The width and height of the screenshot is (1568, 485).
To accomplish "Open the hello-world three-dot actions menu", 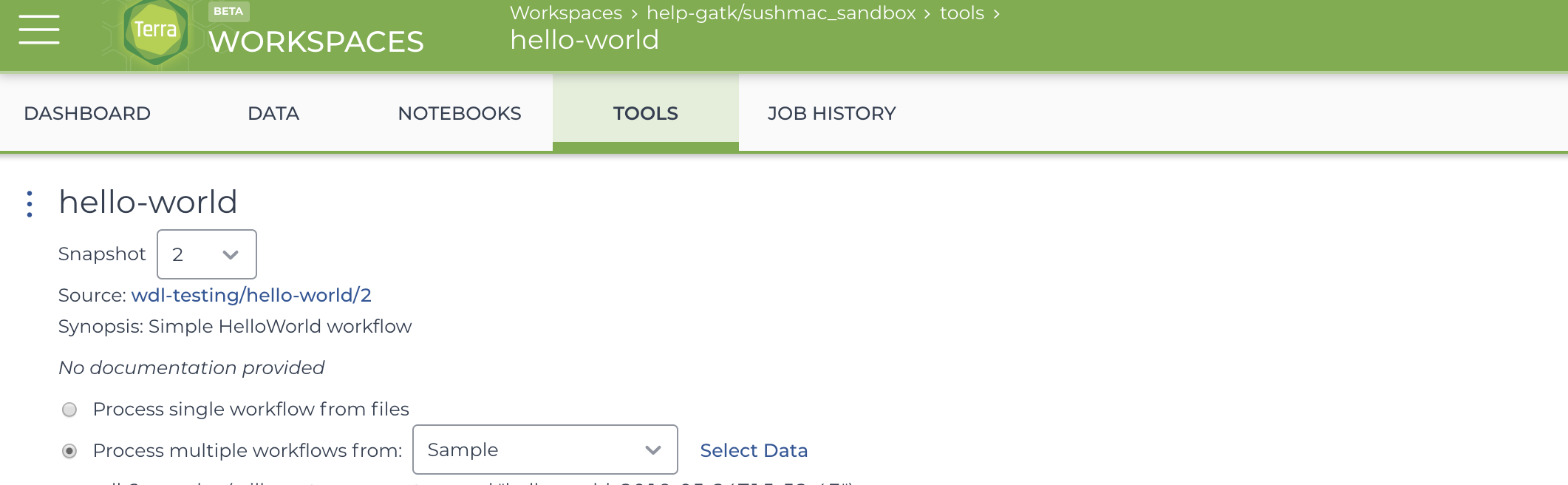I will (30, 204).
